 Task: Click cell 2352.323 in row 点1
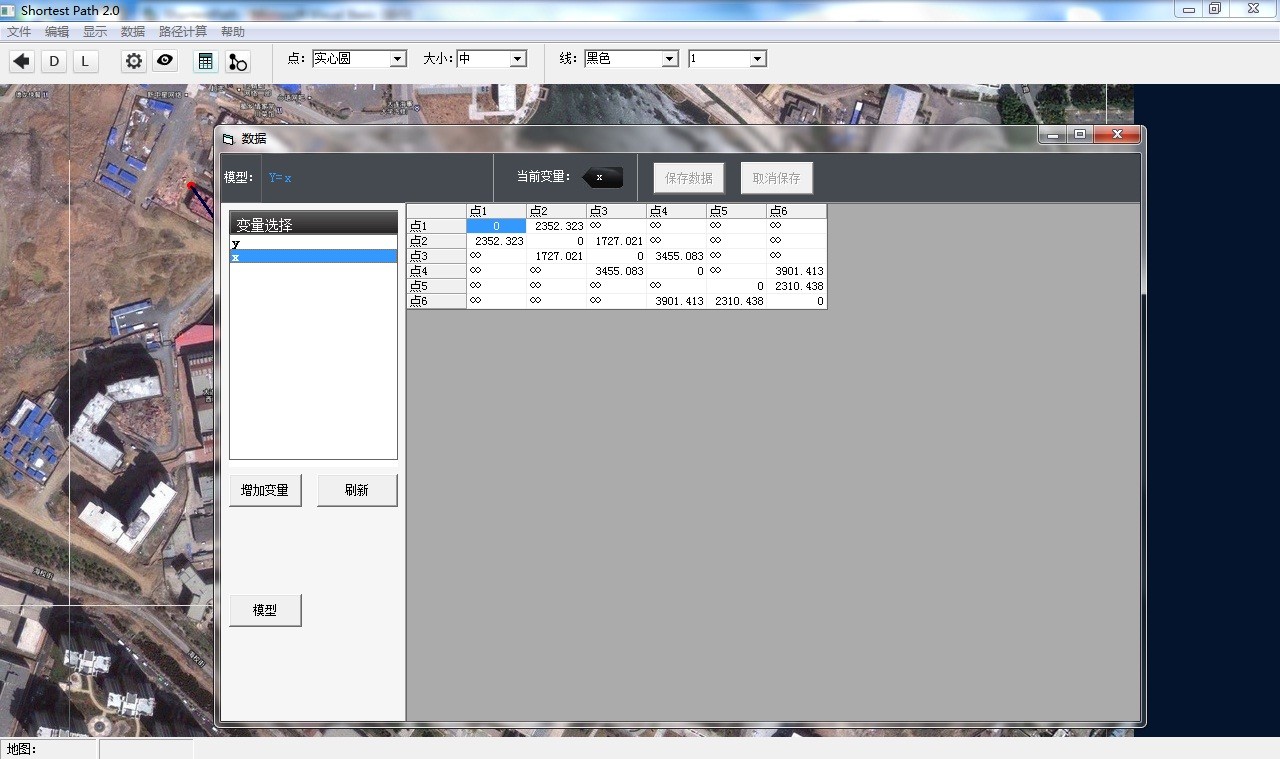click(556, 226)
